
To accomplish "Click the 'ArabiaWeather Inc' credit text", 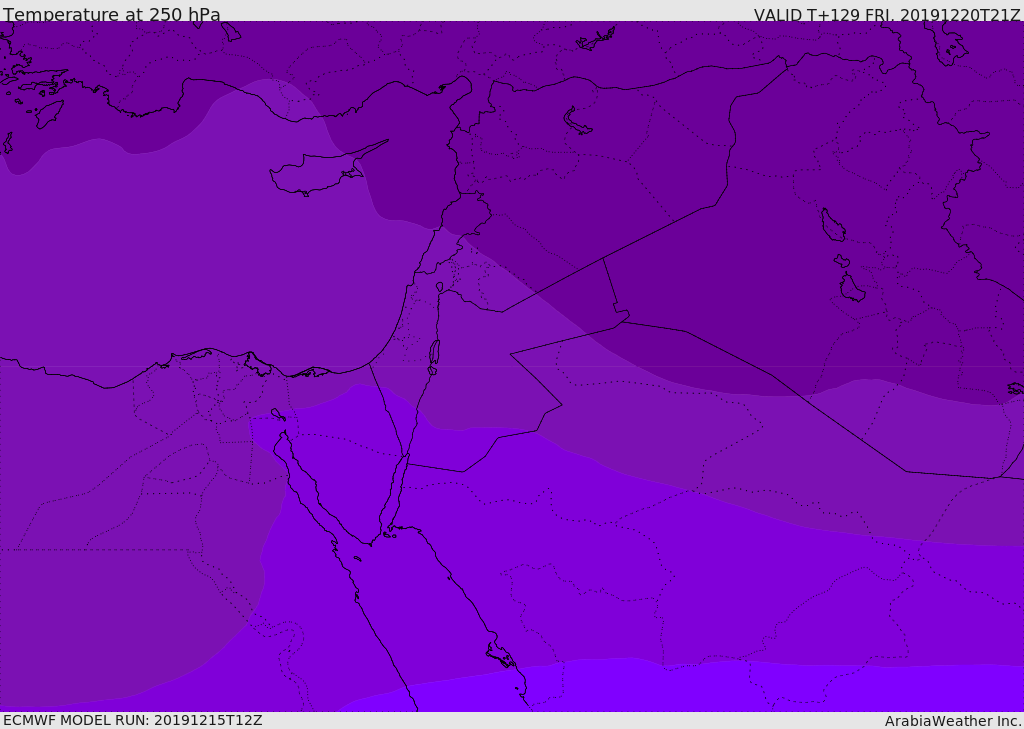I will (953, 721).
